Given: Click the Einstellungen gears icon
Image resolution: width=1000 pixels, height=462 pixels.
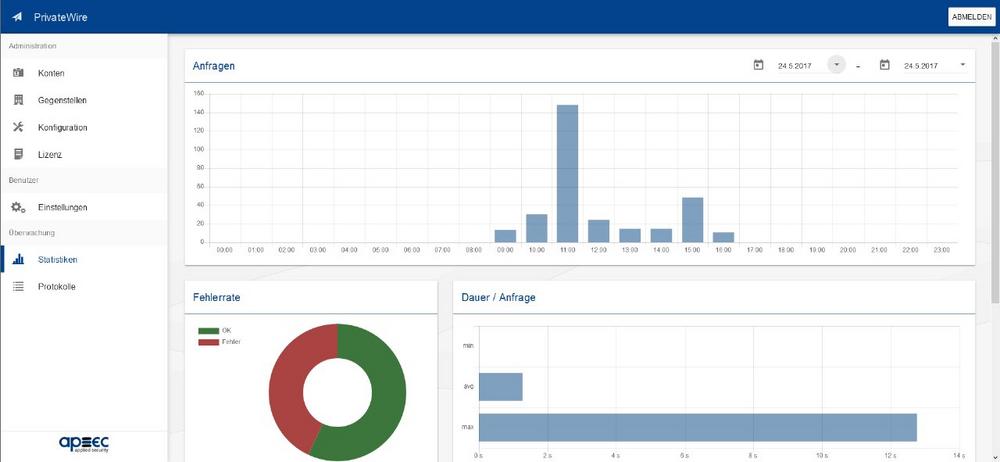Looking at the screenshot, I should 18,207.
